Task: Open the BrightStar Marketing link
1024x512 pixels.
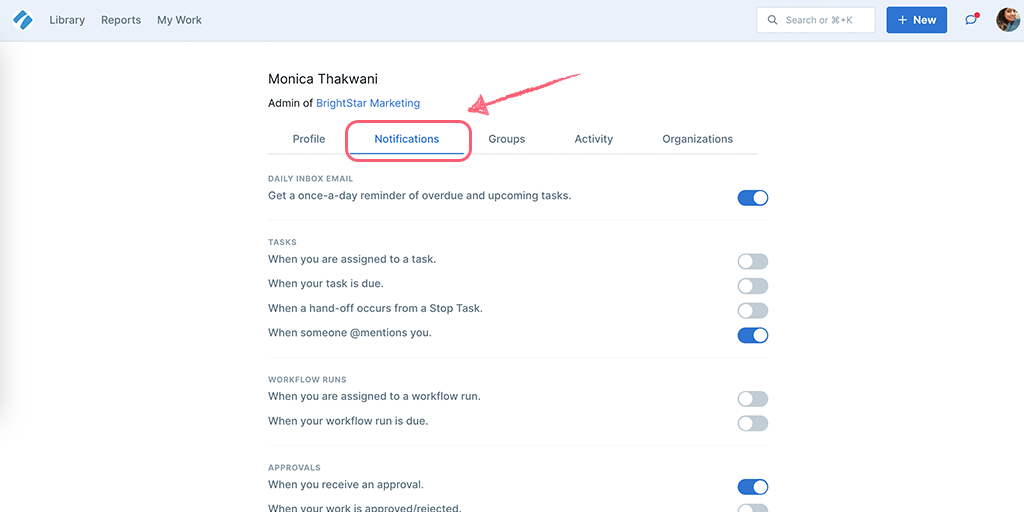Action: (368, 103)
